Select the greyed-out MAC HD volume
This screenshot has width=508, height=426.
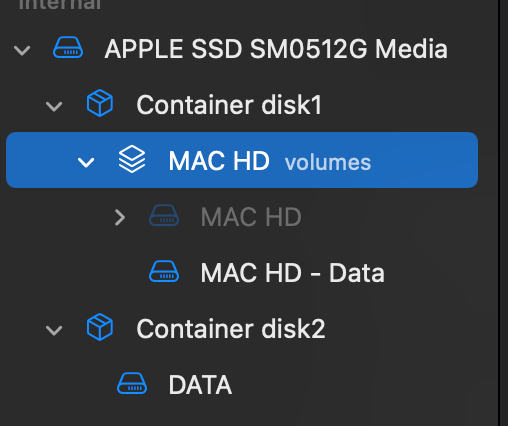[251, 217]
